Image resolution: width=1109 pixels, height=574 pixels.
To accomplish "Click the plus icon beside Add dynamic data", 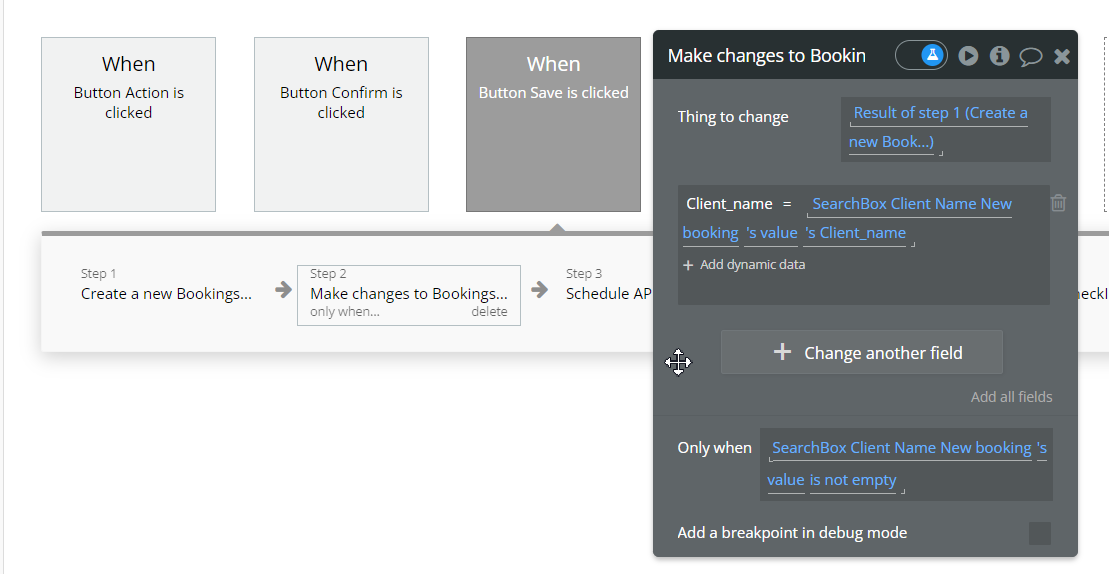I will (x=688, y=265).
